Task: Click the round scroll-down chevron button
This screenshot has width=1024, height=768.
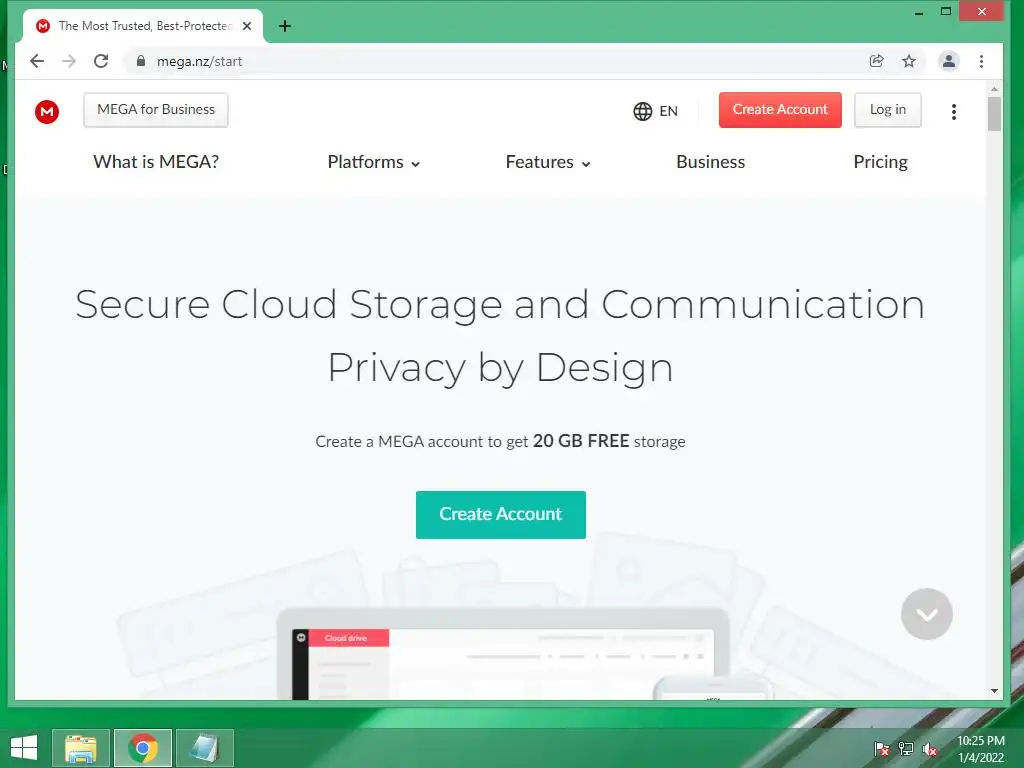Action: pos(927,614)
